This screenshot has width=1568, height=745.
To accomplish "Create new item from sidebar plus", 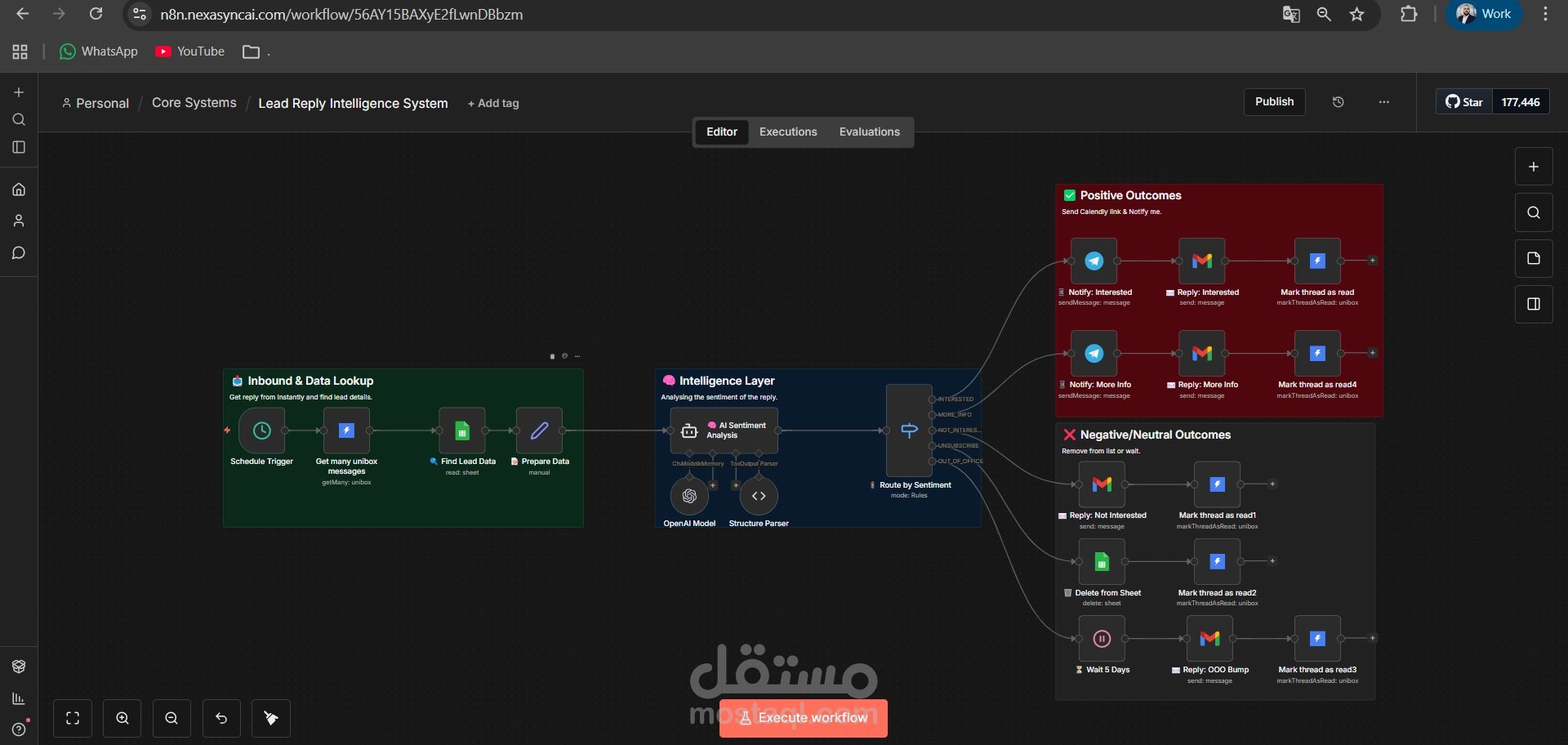I will pyautogui.click(x=19, y=92).
